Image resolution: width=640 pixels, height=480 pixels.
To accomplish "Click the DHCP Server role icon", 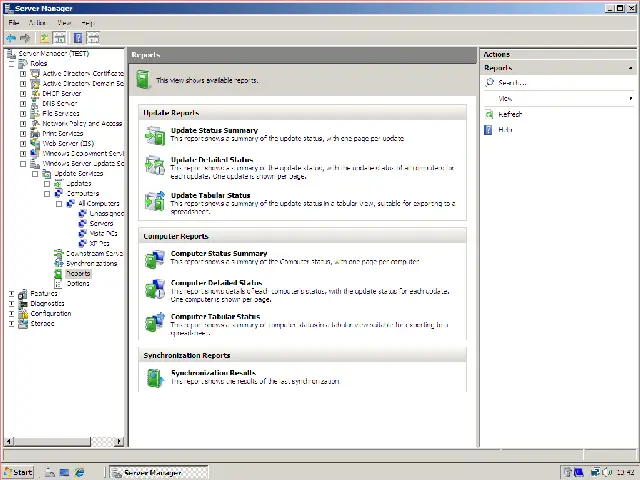I will coord(36,93).
